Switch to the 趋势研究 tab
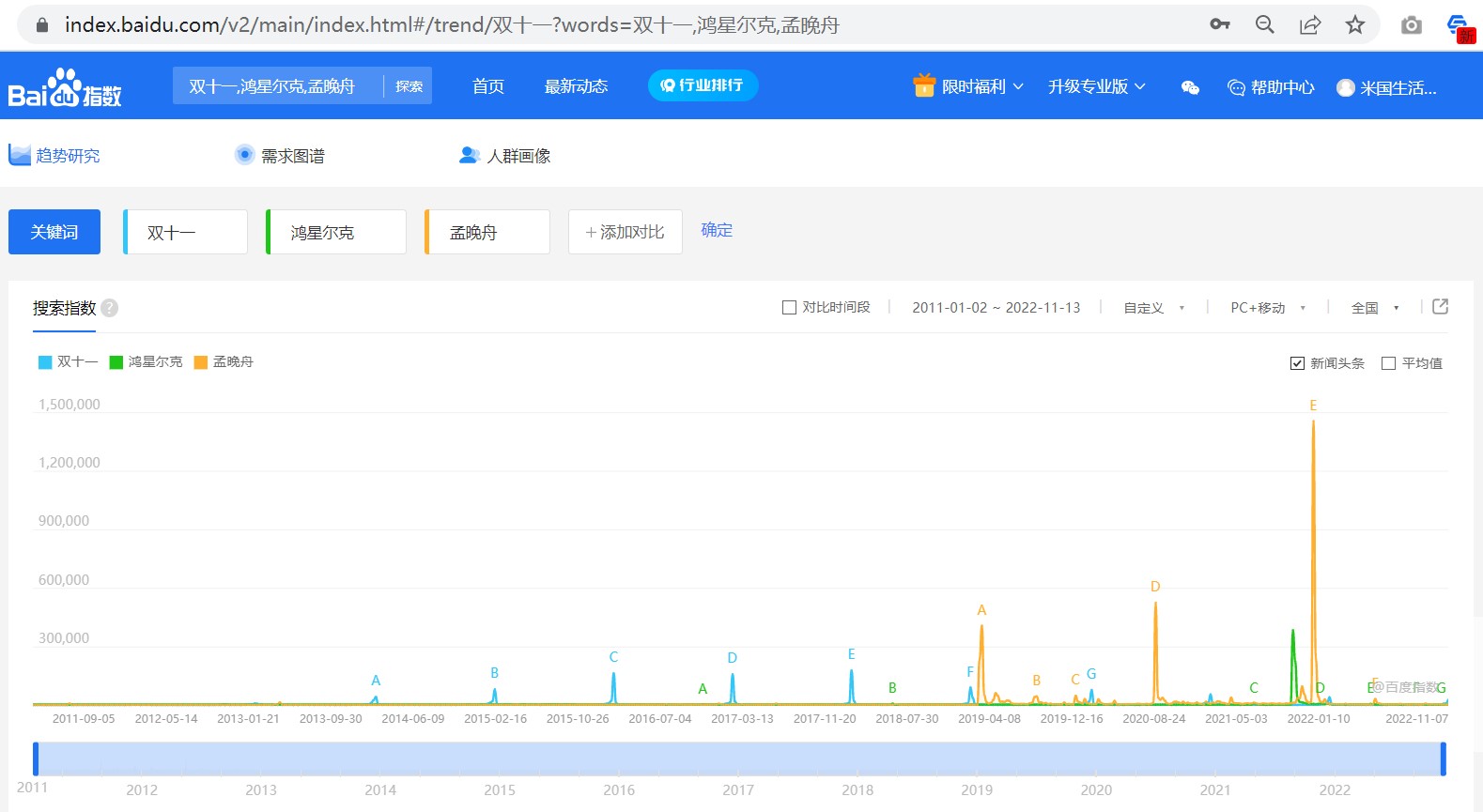This screenshot has width=1483, height=812. pos(54,155)
